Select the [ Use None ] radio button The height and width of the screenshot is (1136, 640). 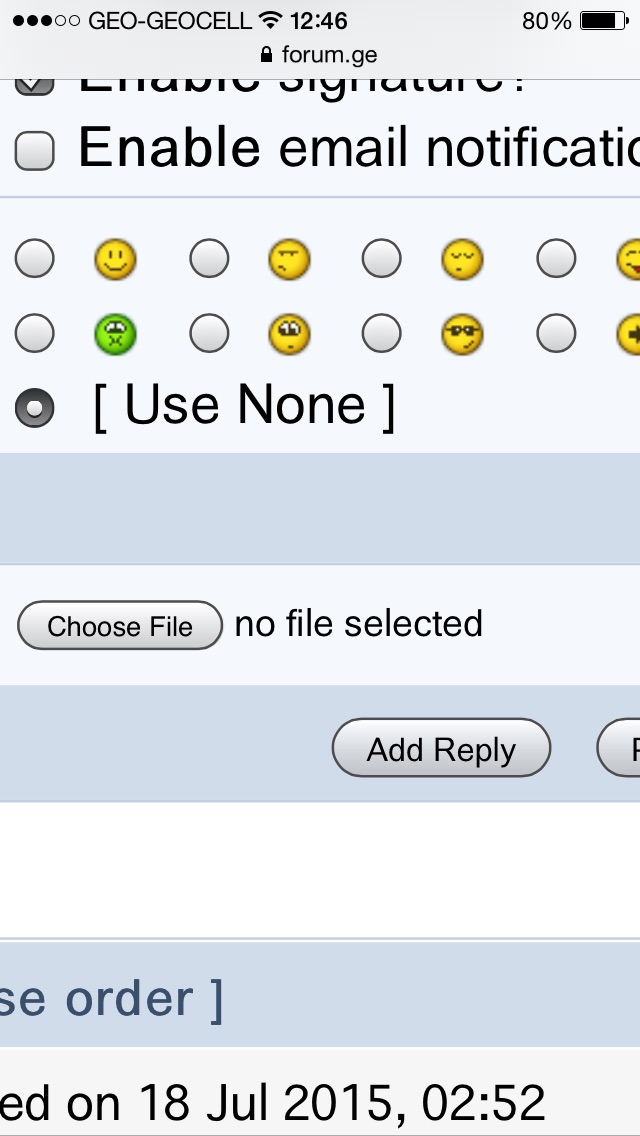[x=35, y=408]
